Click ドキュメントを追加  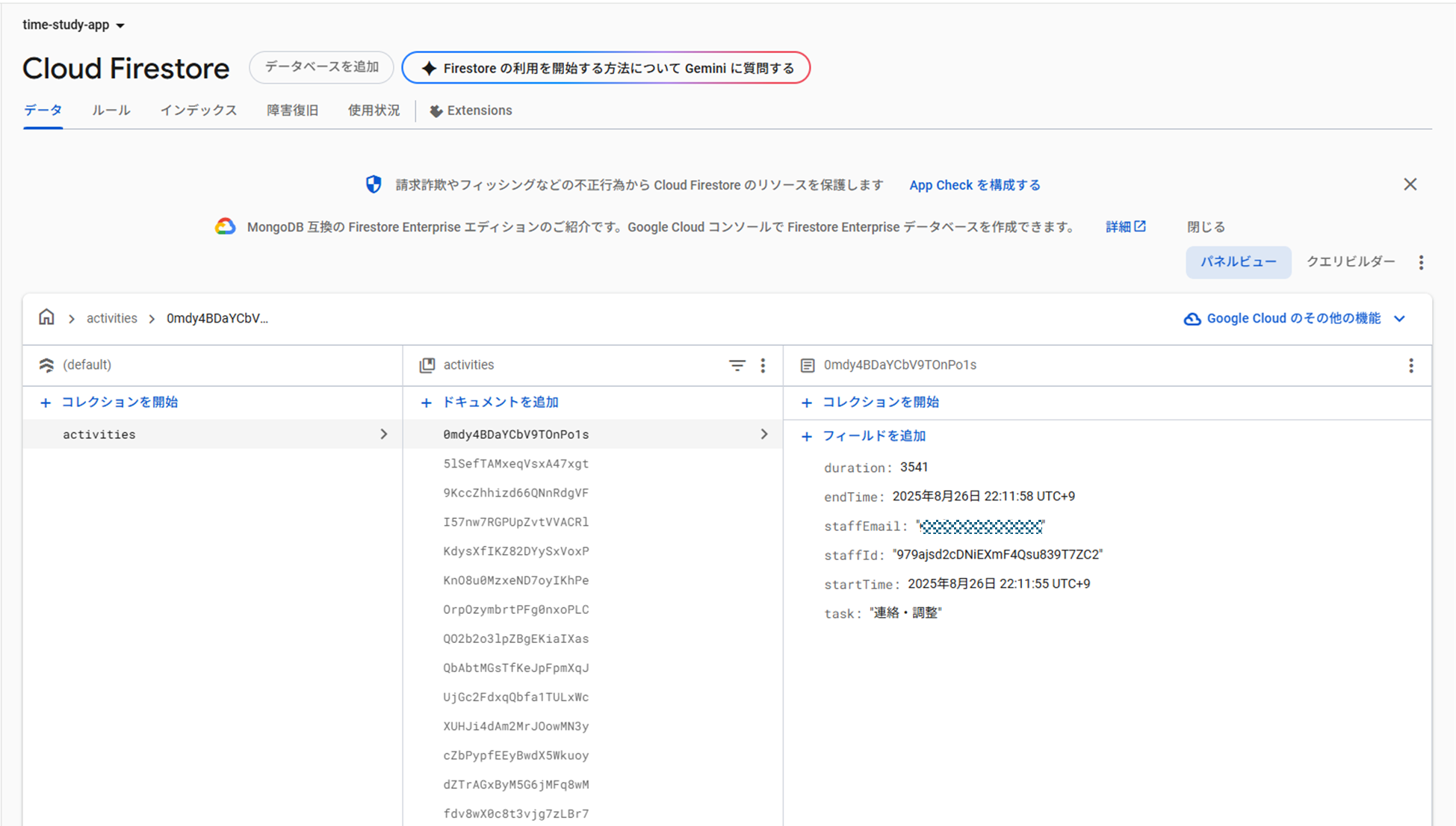tap(490, 403)
